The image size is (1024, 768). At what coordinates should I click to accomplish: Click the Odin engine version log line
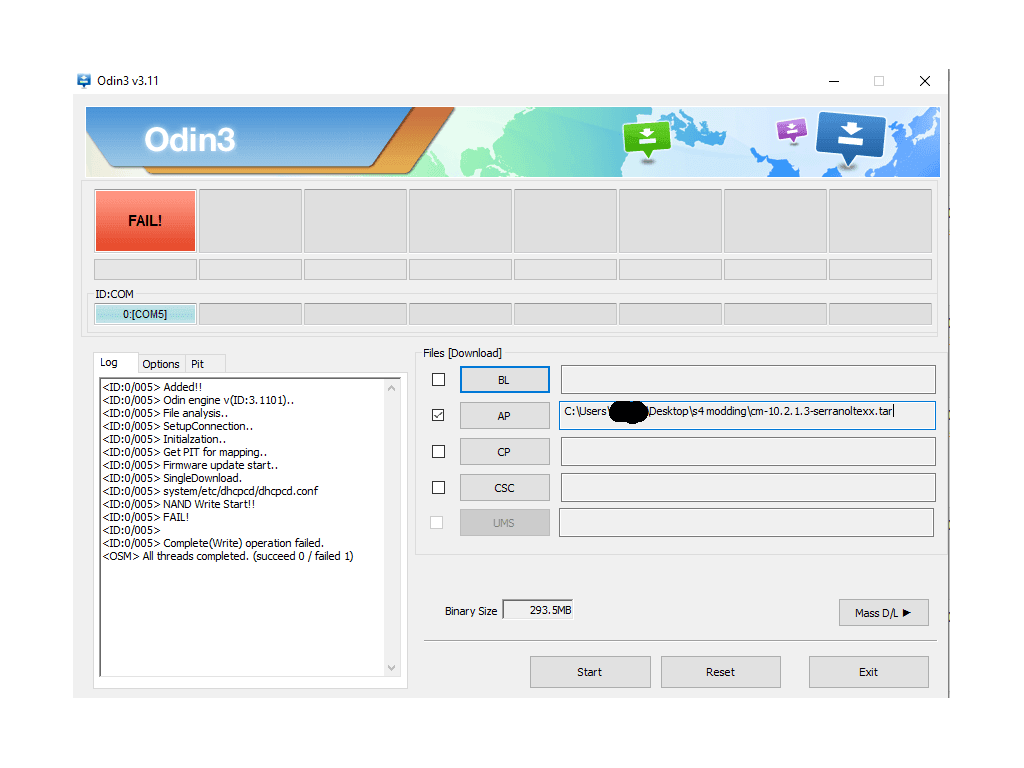tap(198, 400)
